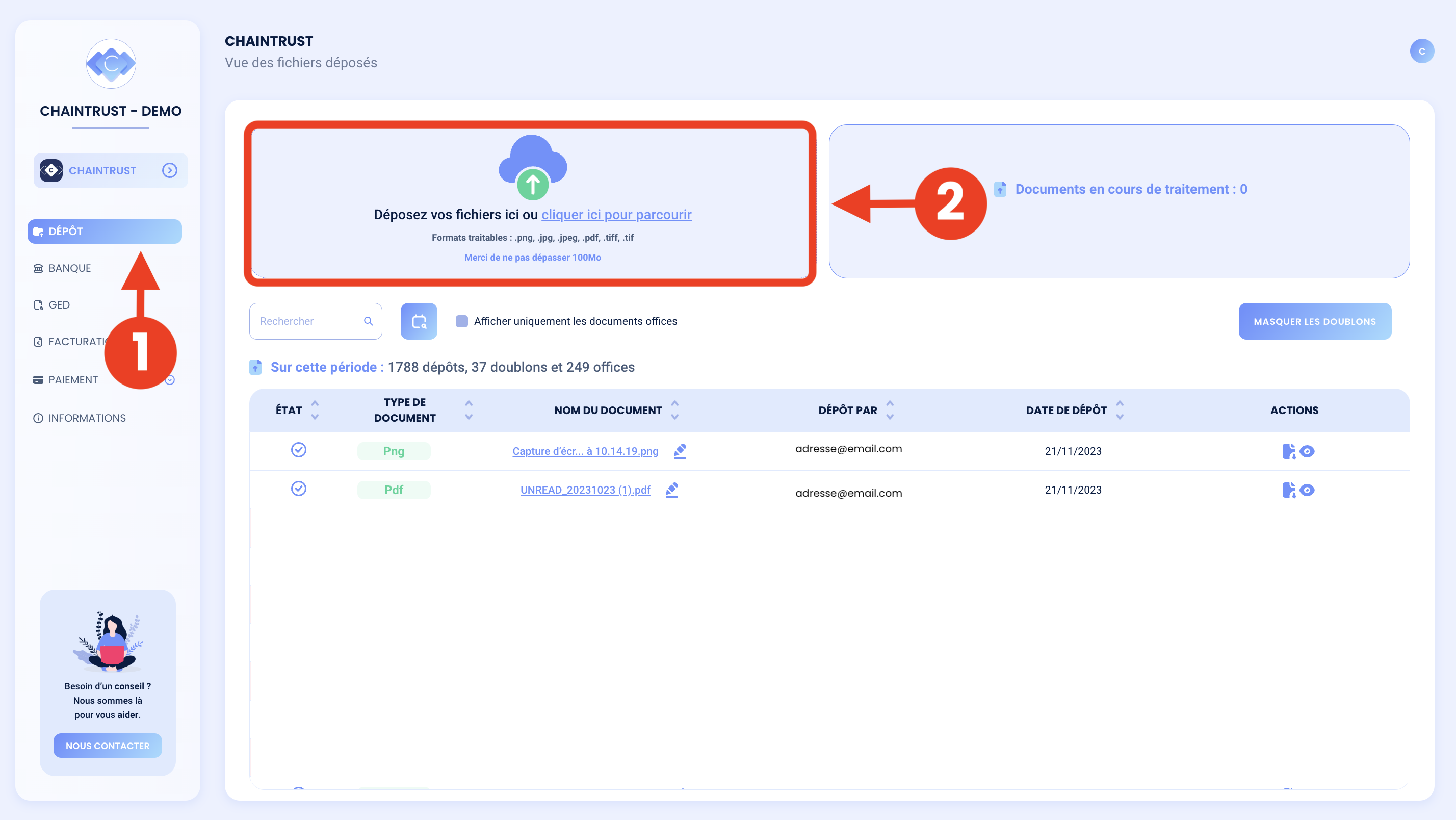The height and width of the screenshot is (820, 1456).
Task: Open the INFORMATIONS page
Action: coord(87,418)
